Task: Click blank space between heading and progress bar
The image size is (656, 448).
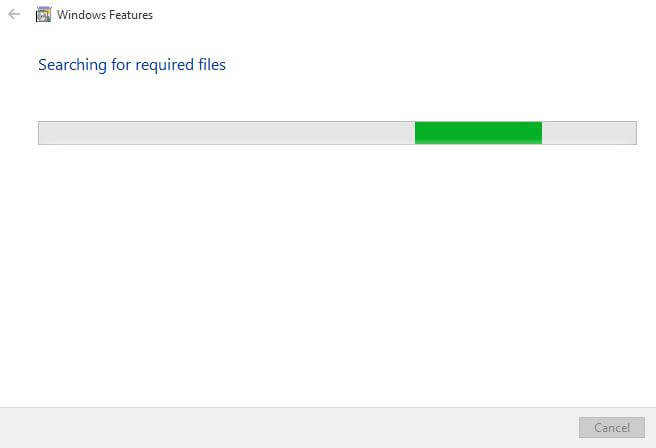Action: click(x=328, y=98)
